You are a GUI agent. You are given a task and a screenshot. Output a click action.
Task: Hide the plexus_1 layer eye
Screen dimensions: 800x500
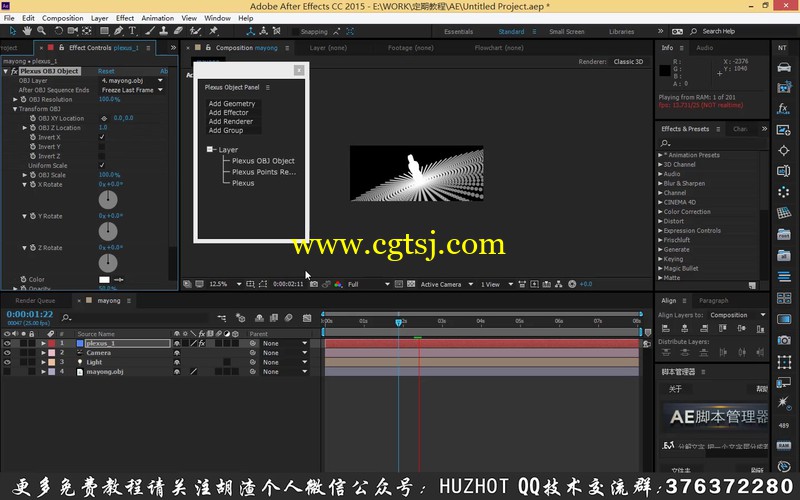pyautogui.click(x=7, y=343)
